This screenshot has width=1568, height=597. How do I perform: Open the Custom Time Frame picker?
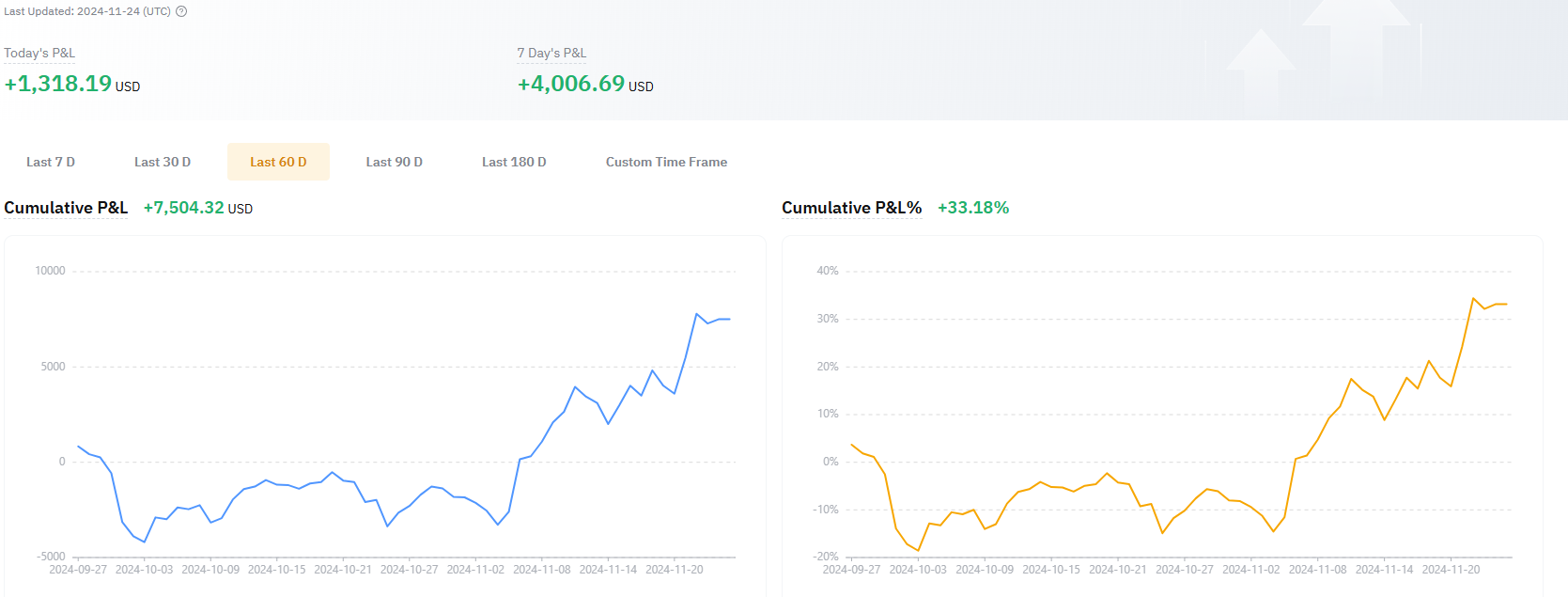pyautogui.click(x=666, y=162)
